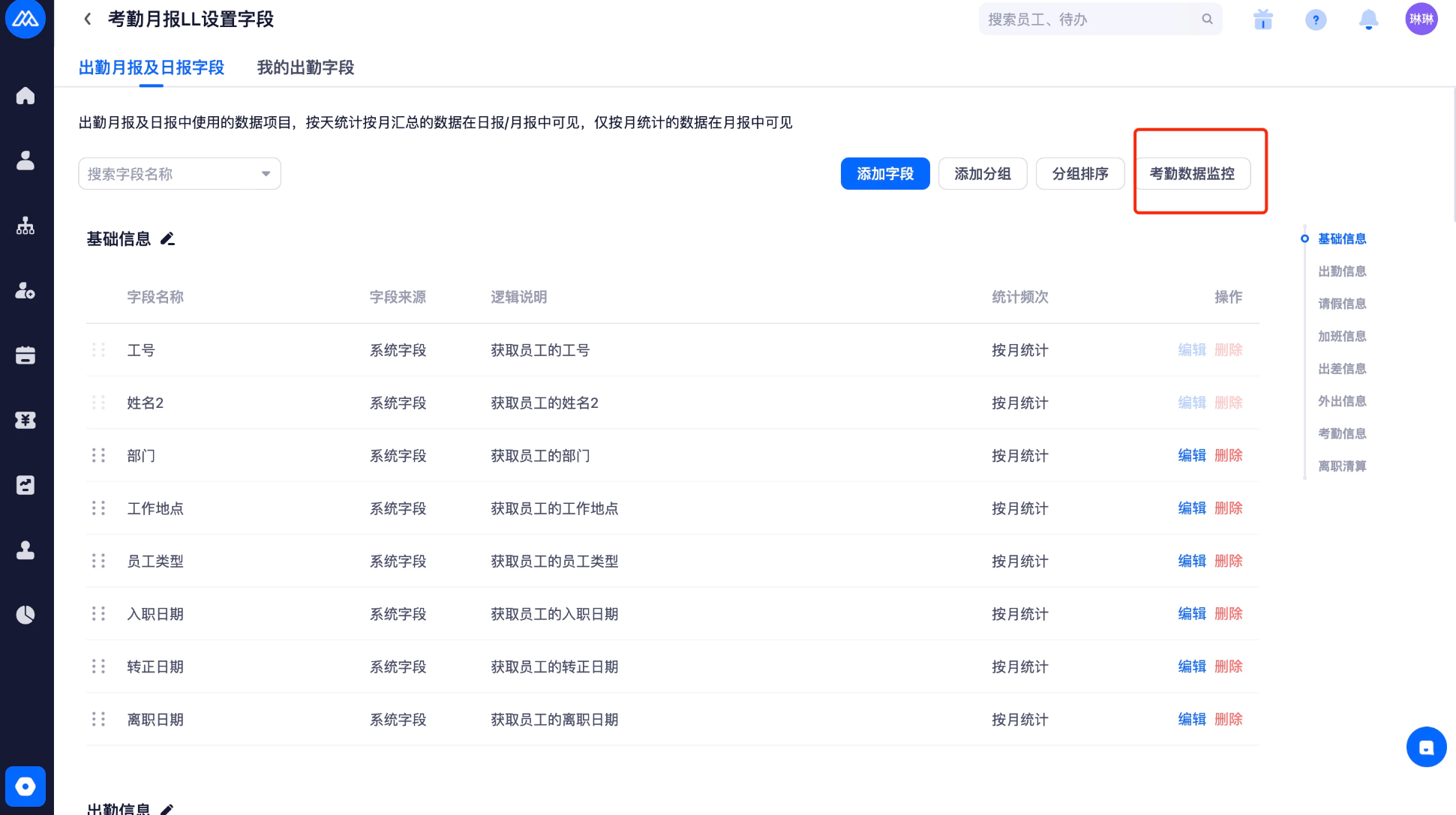Screen dimensions: 1456x815
Task: Edit the 工作地点 field
Action: pyautogui.click(x=1192, y=508)
